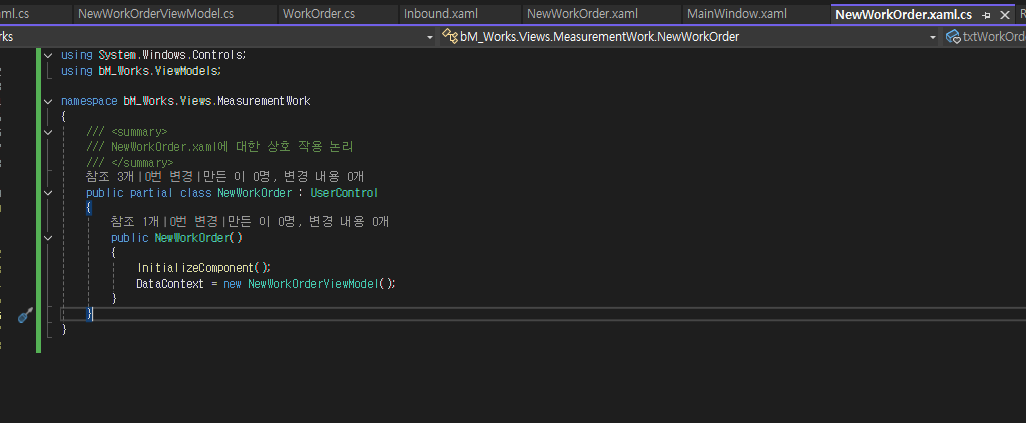The width and height of the screenshot is (1026, 423).
Task: Pin the NewWorkOrder.xaml.cs tab
Action: (x=986, y=15)
